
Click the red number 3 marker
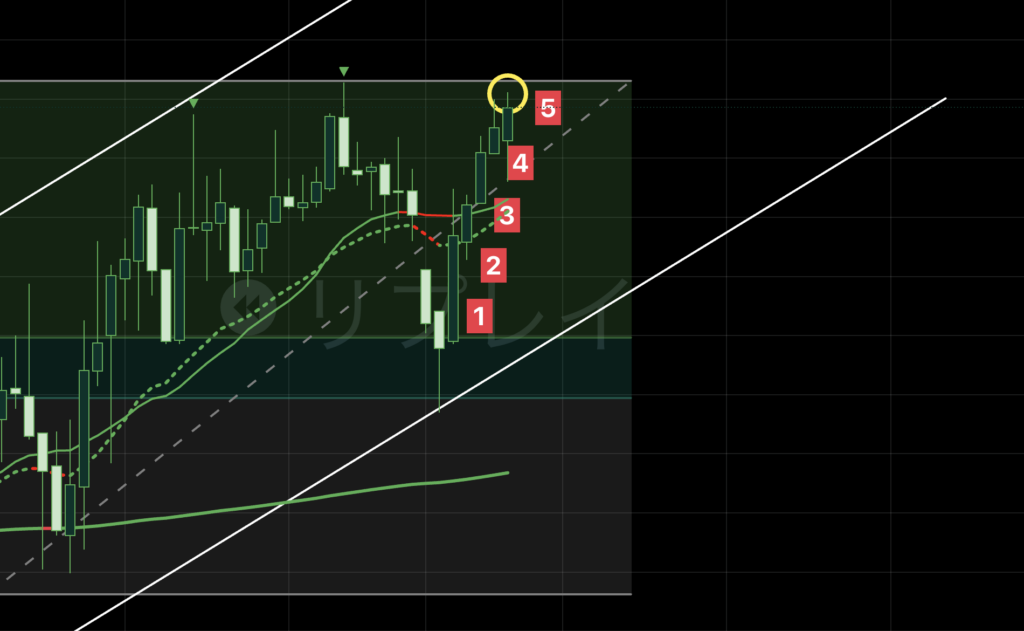point(507,215)
